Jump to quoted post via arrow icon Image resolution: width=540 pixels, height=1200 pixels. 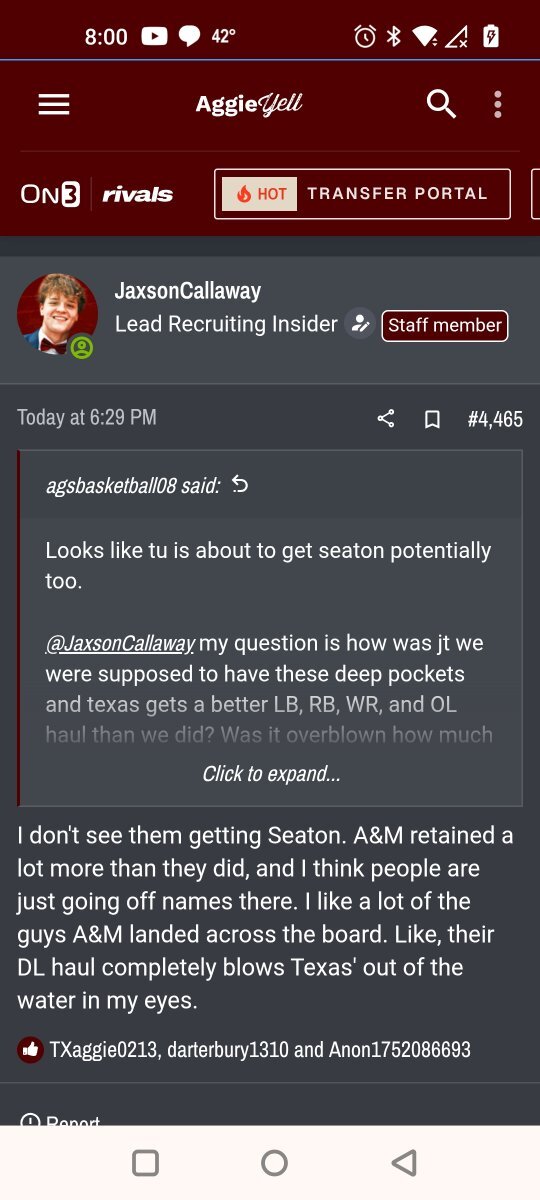[240, 485]
